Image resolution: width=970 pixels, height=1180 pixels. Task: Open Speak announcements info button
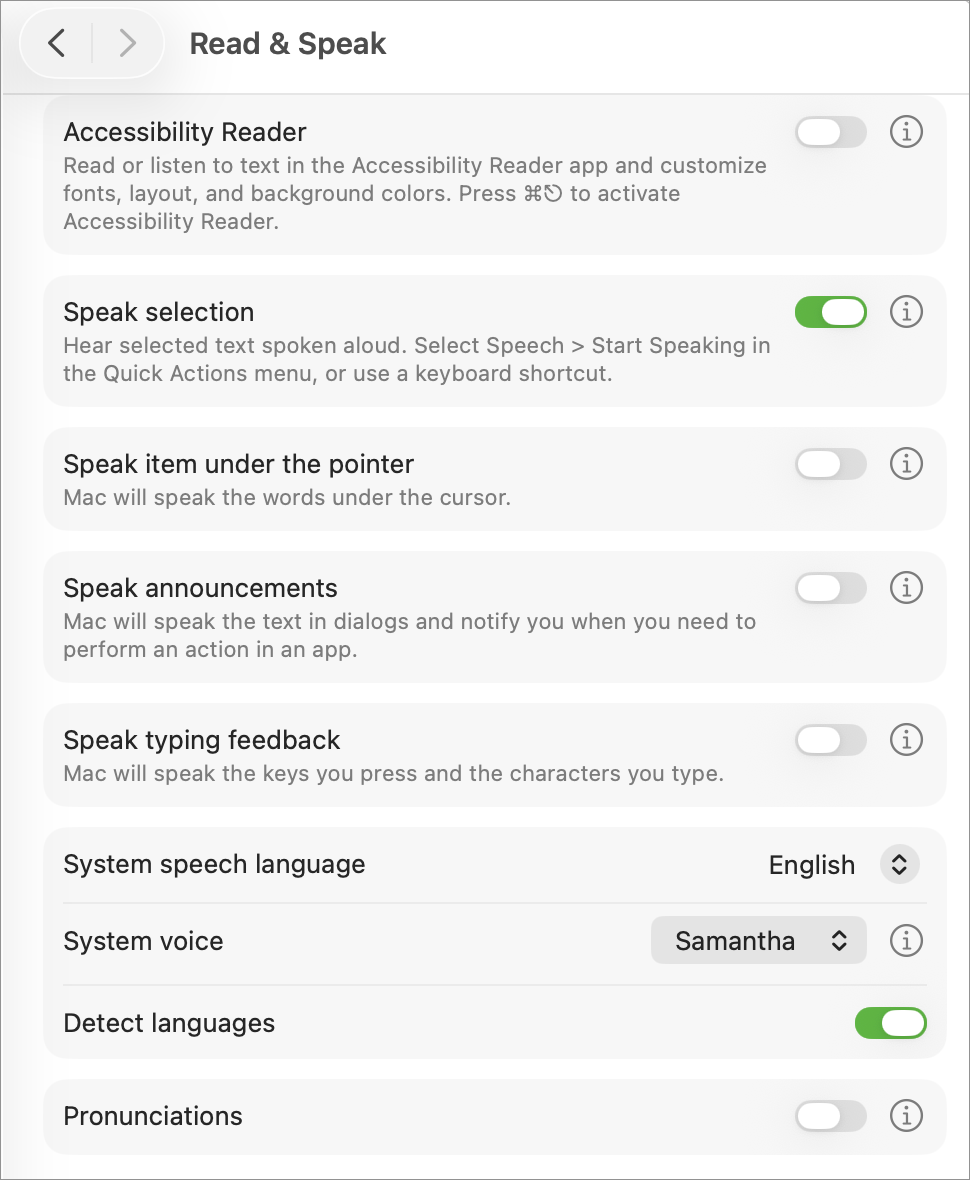906,588
